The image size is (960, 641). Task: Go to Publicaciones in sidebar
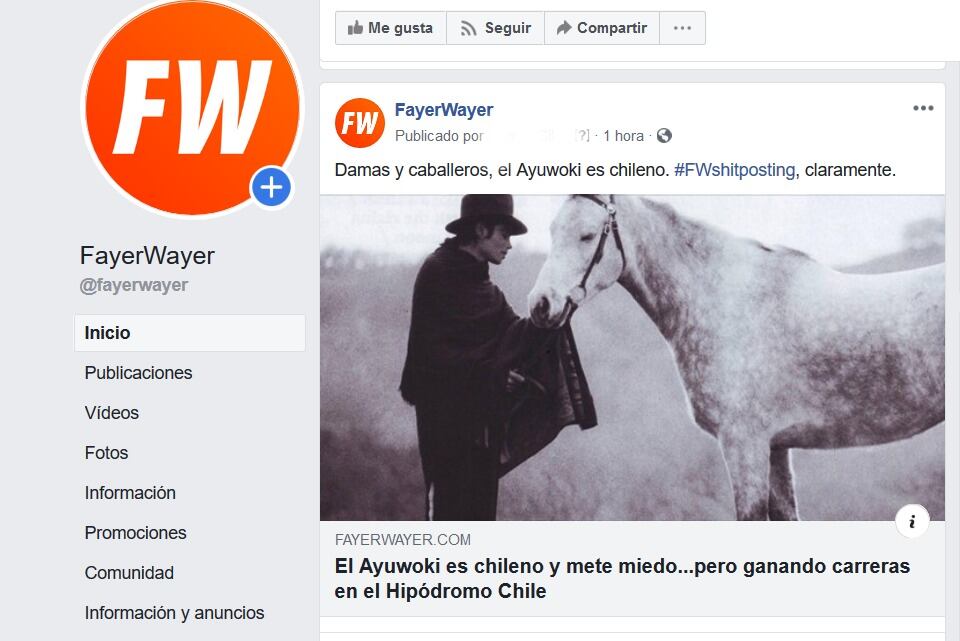pyautogui.click(x=138, y=373)
